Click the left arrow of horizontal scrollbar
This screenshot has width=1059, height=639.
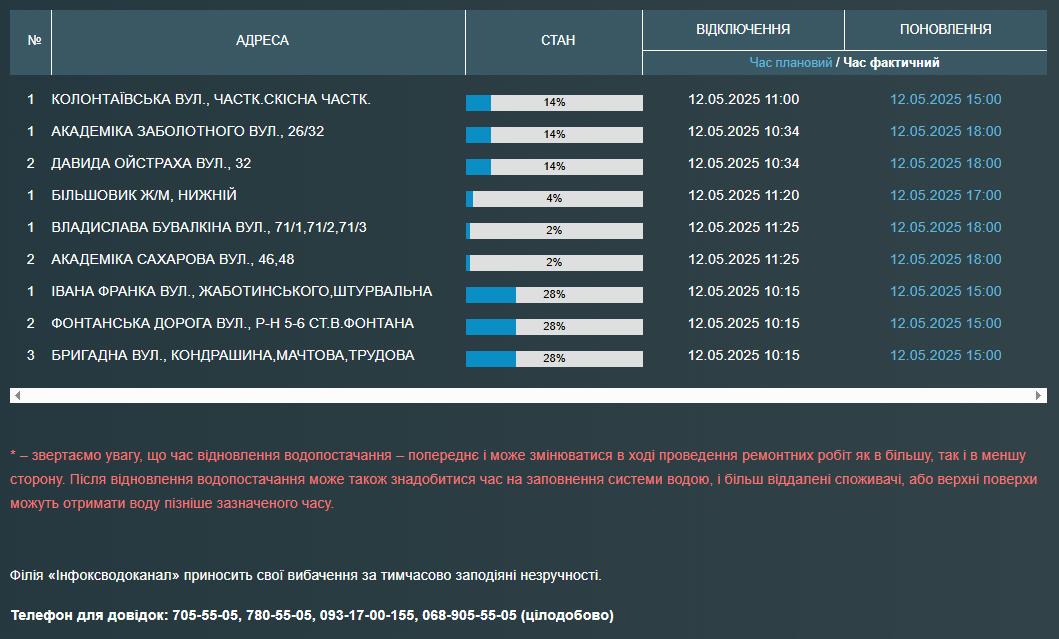point(17,396)
